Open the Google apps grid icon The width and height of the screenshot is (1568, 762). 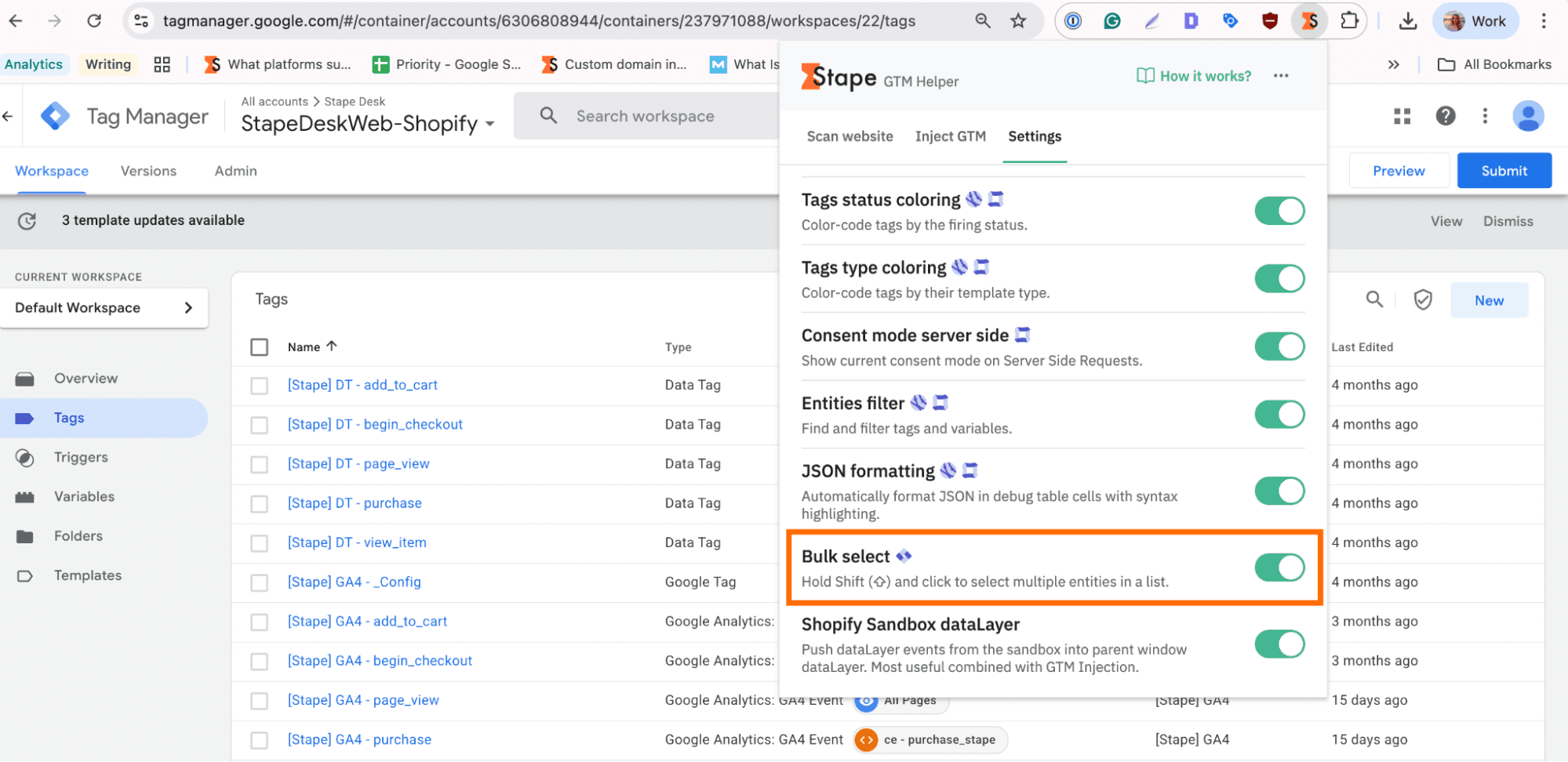[x=1402, y=117]
